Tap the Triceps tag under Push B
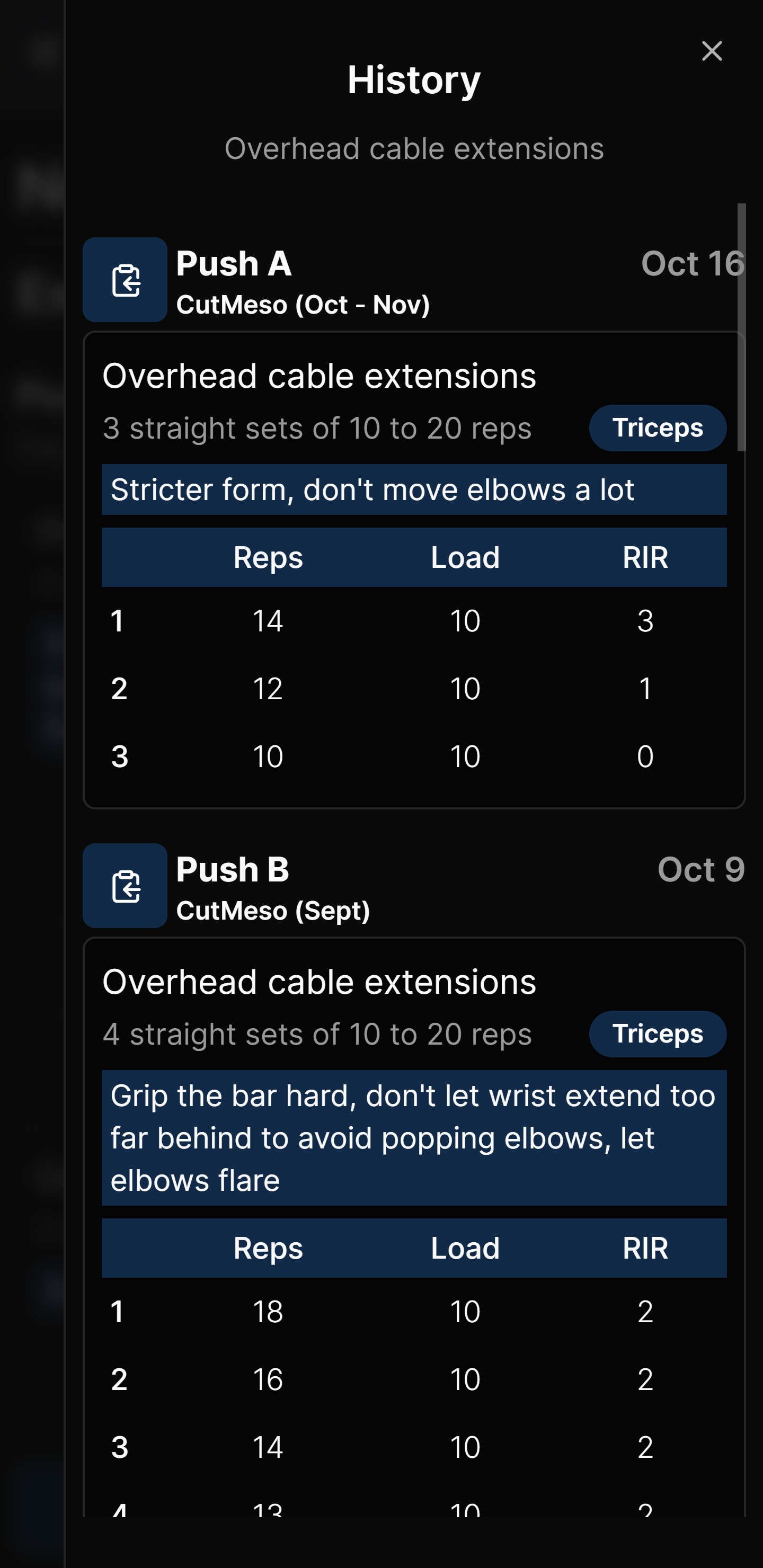Viewport: 763px width, 1568px height. point(657,1034)
